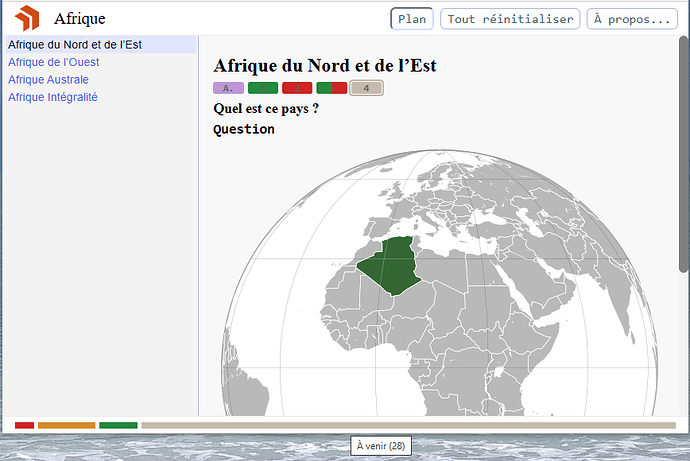Click the vertical scrollbar thumb
Screen dimensions: 690x461
[683, 154]
